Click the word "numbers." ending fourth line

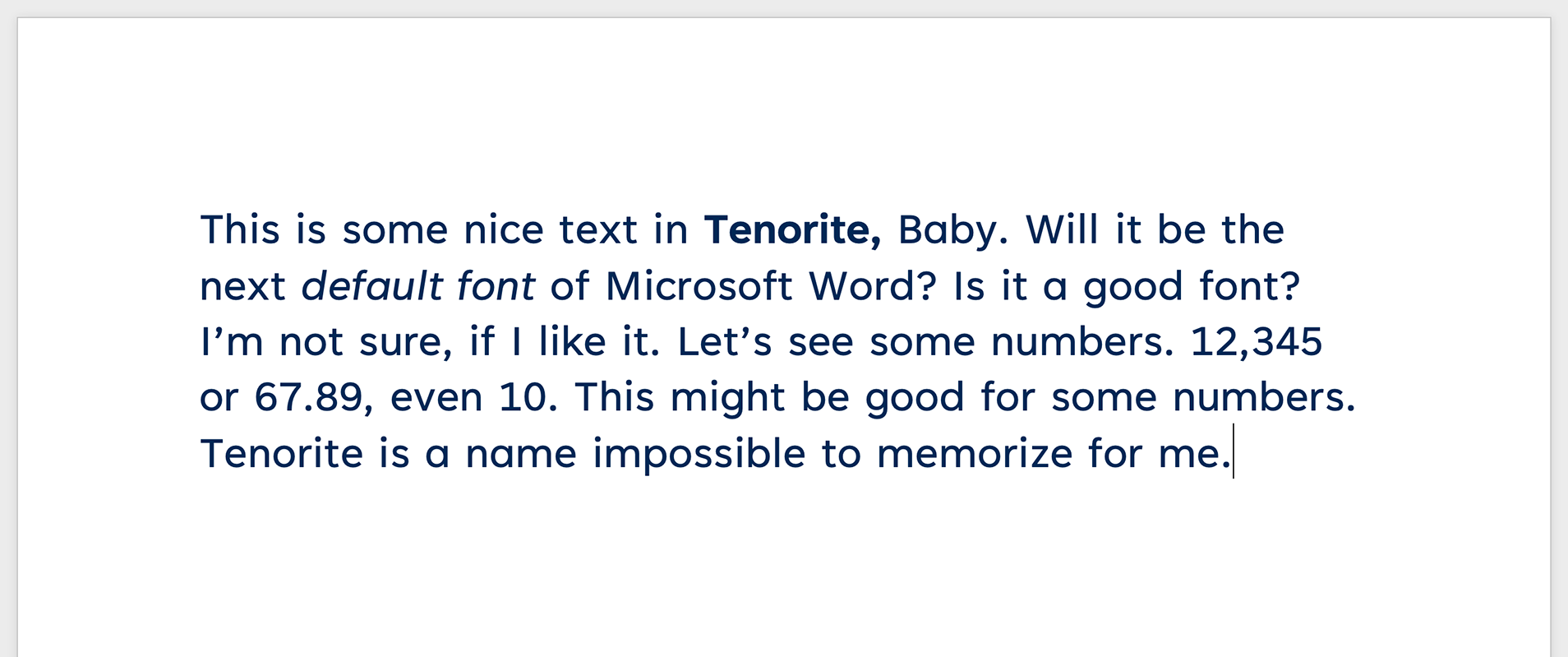1264,398
